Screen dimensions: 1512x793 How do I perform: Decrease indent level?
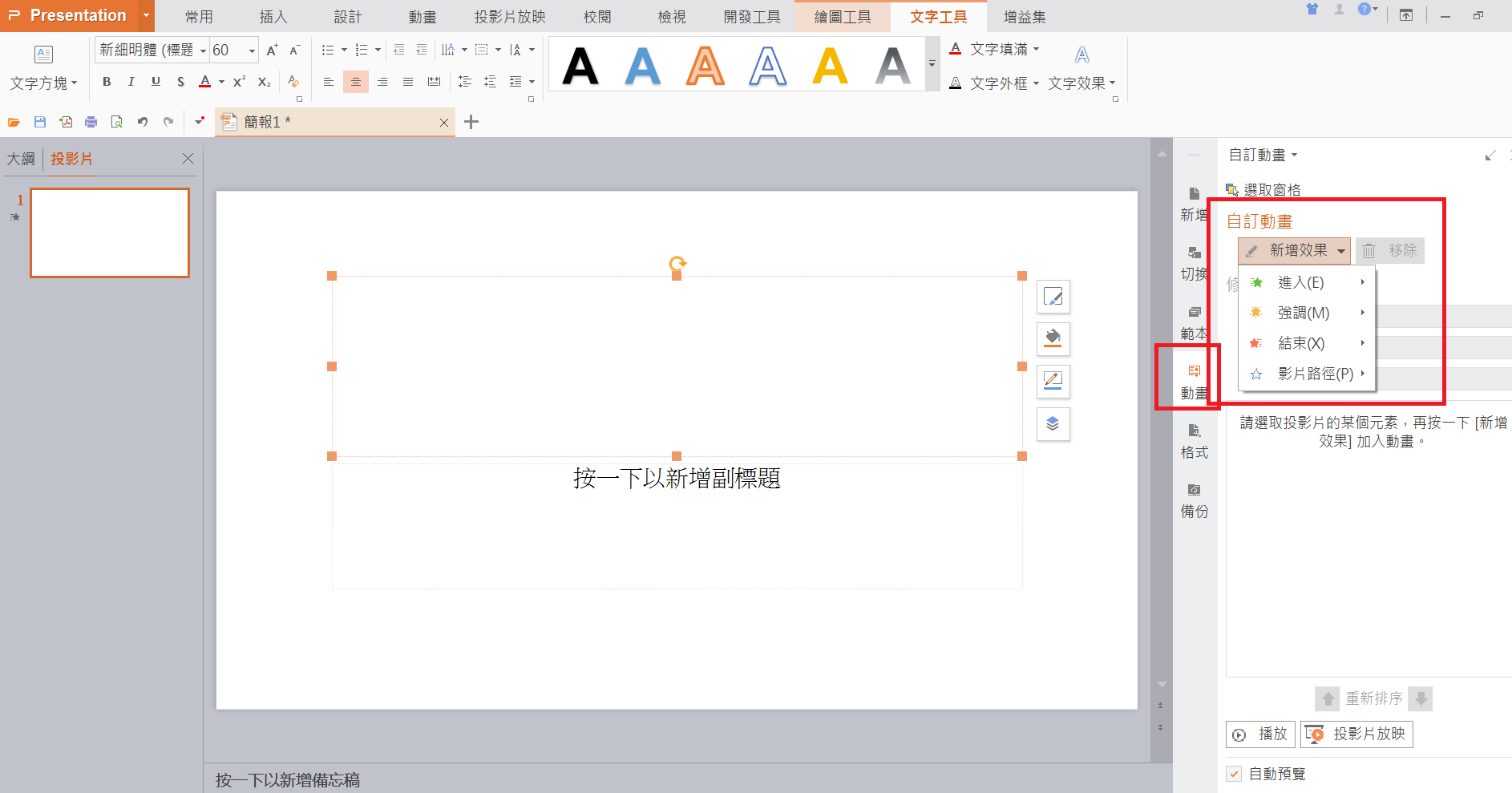pyautogui.click(x=398, y=51)
